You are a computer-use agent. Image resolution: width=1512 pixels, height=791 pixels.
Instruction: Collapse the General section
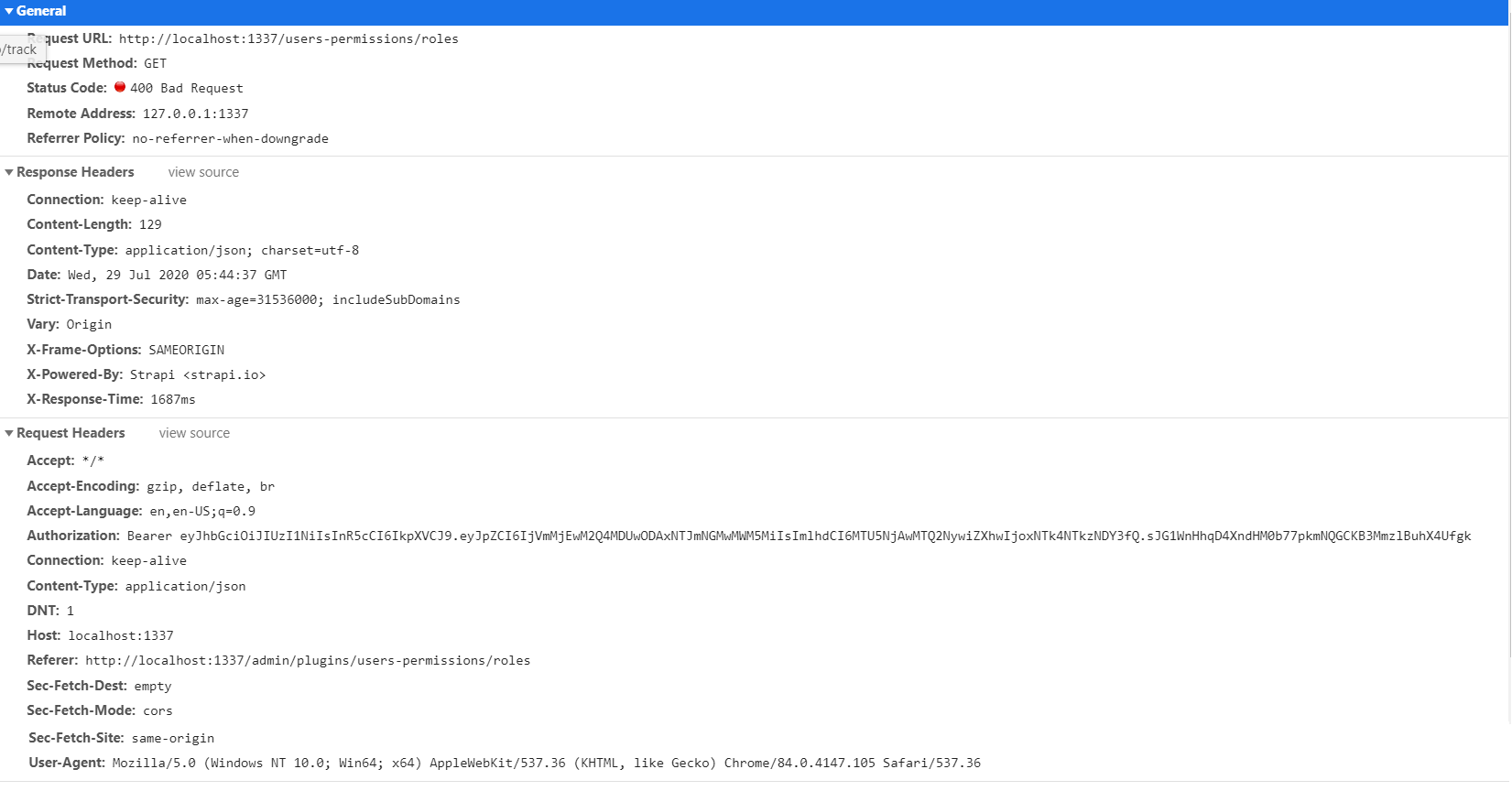(9, 11)
